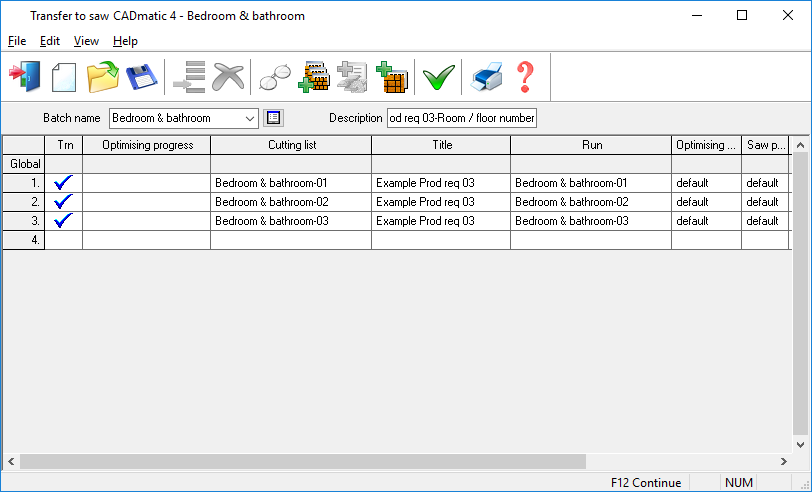The image size is (812, 492).
Task: Click the Exit door icon in toolbar
Action: 23,77
